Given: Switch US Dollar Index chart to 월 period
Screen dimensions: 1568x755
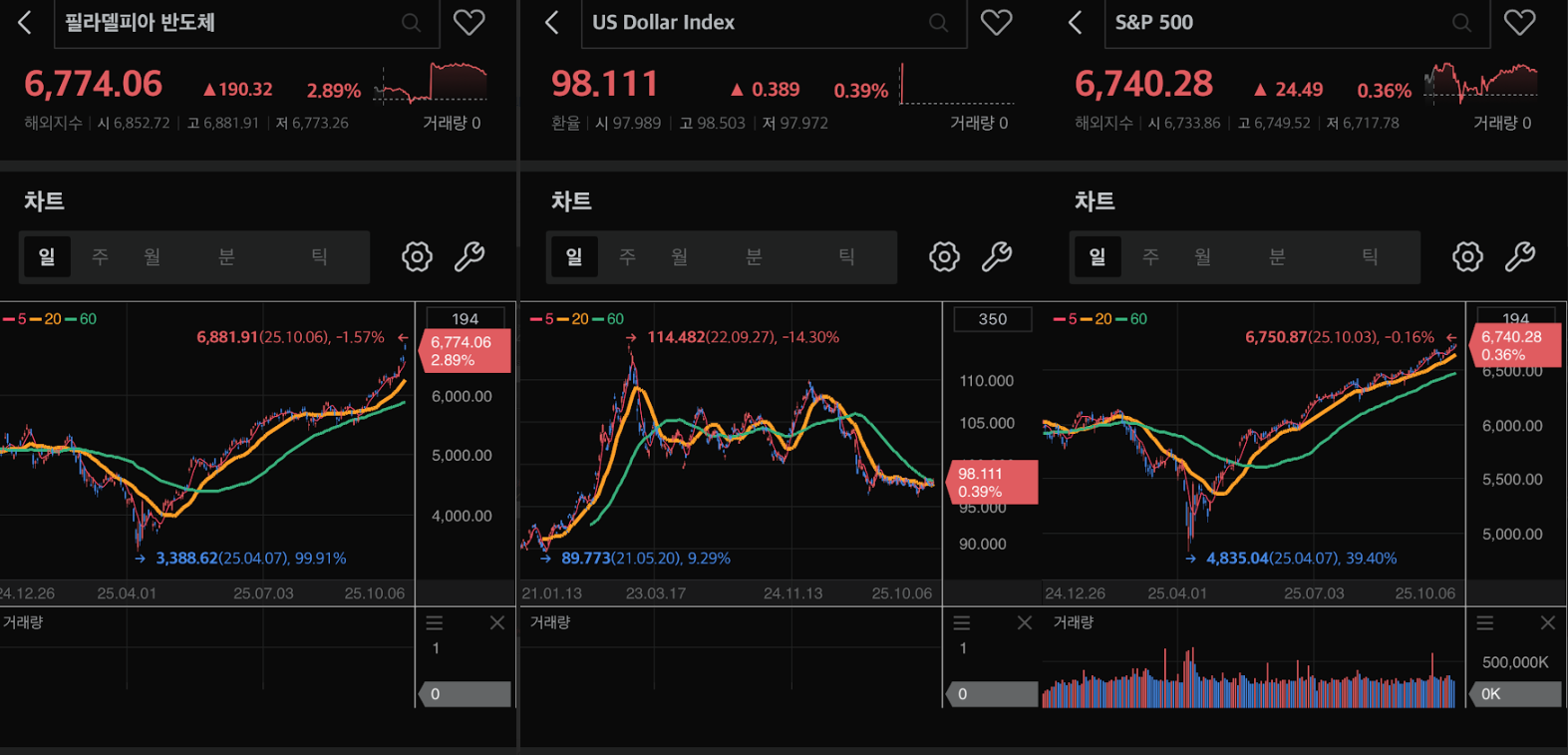Looking at the screenshot, I should click(x=679, y=256).
